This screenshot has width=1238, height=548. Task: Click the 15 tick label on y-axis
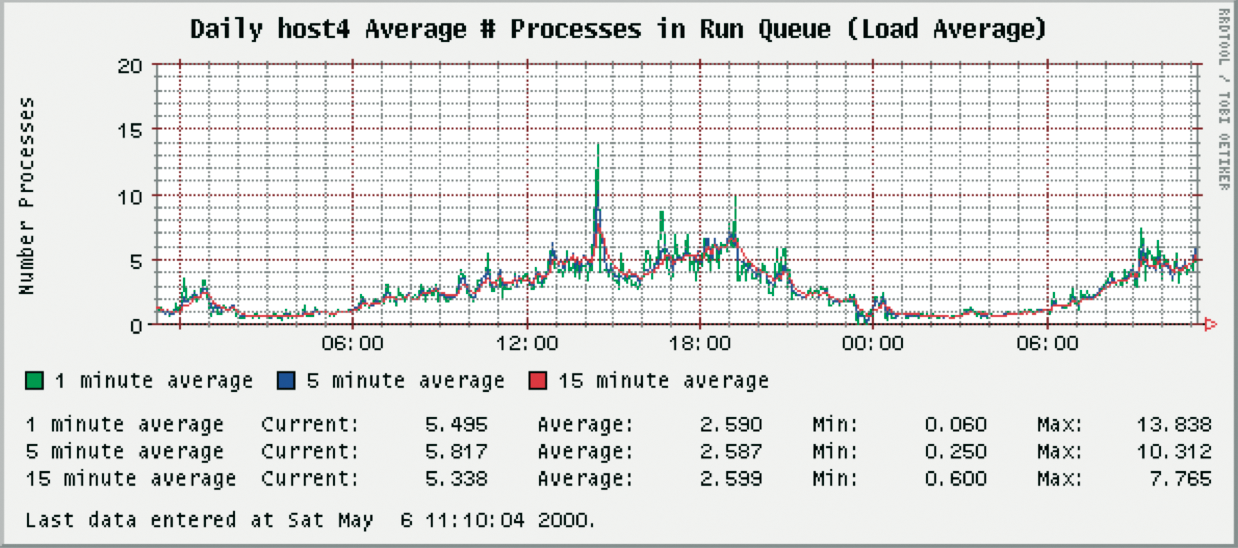[132, 131]
